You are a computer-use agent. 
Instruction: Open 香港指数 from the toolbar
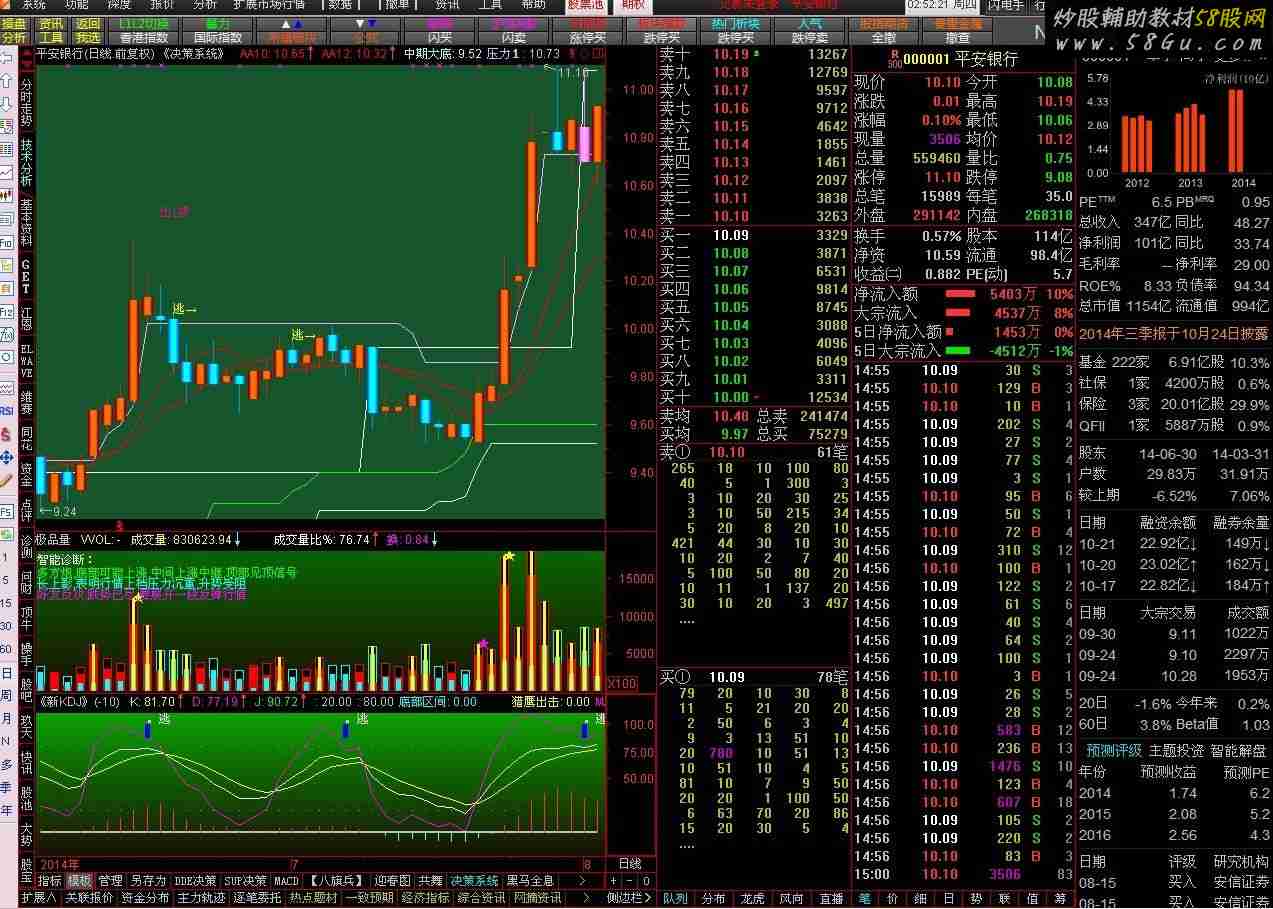[143, 37]
